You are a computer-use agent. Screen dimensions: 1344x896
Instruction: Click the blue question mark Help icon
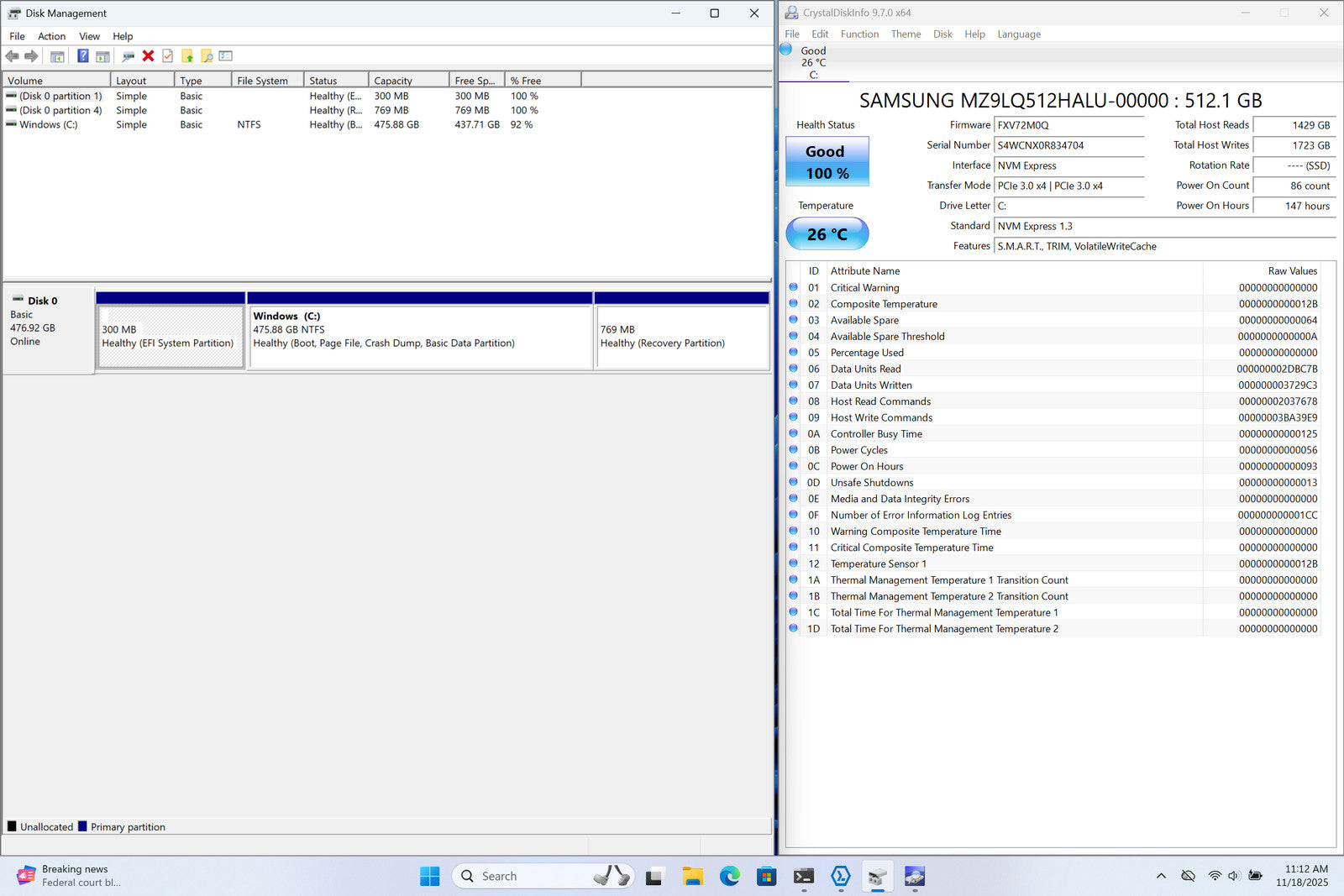coord(82,56)
